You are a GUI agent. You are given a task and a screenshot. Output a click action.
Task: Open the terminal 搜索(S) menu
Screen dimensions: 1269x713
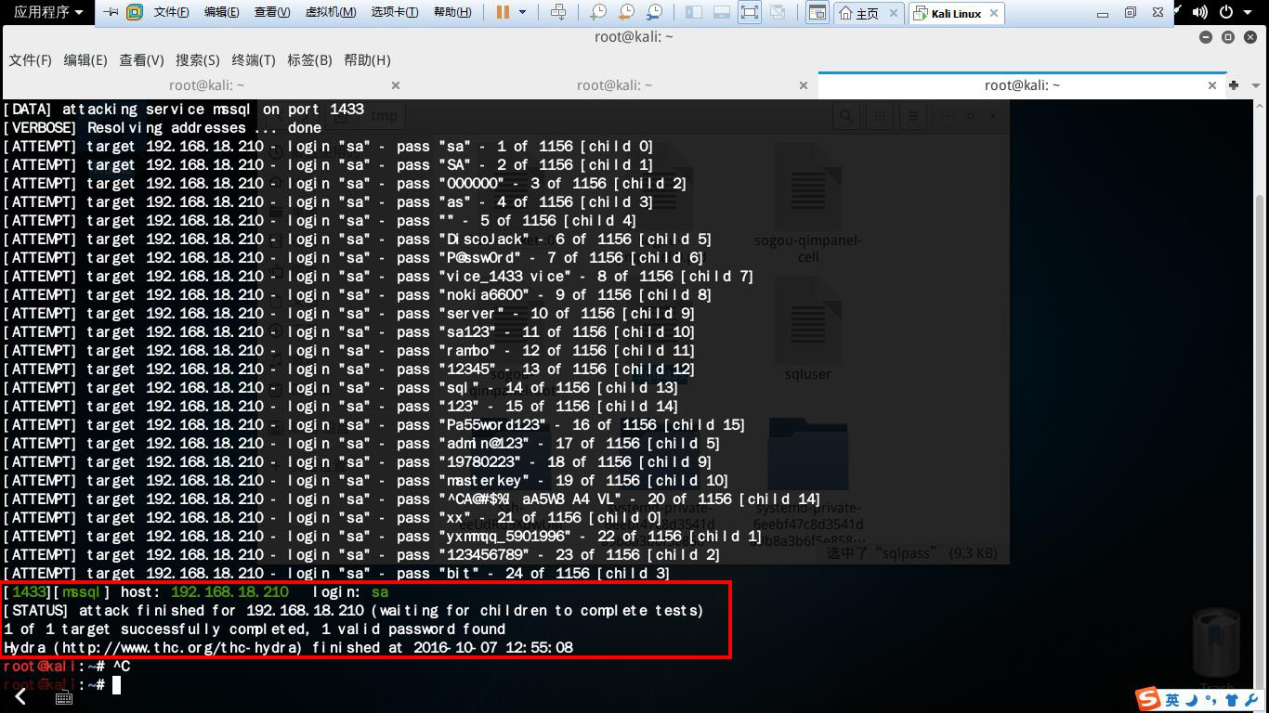tap(197, 60)
